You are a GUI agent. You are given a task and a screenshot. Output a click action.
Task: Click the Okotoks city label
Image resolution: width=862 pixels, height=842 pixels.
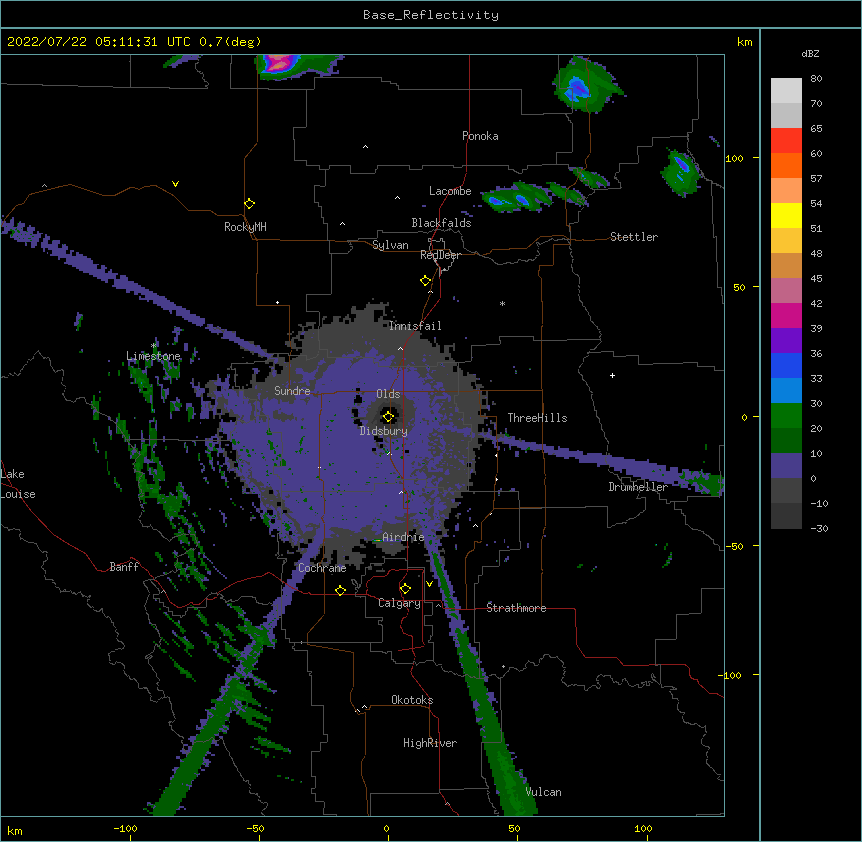pyautogui.click(x=412, y=700)
